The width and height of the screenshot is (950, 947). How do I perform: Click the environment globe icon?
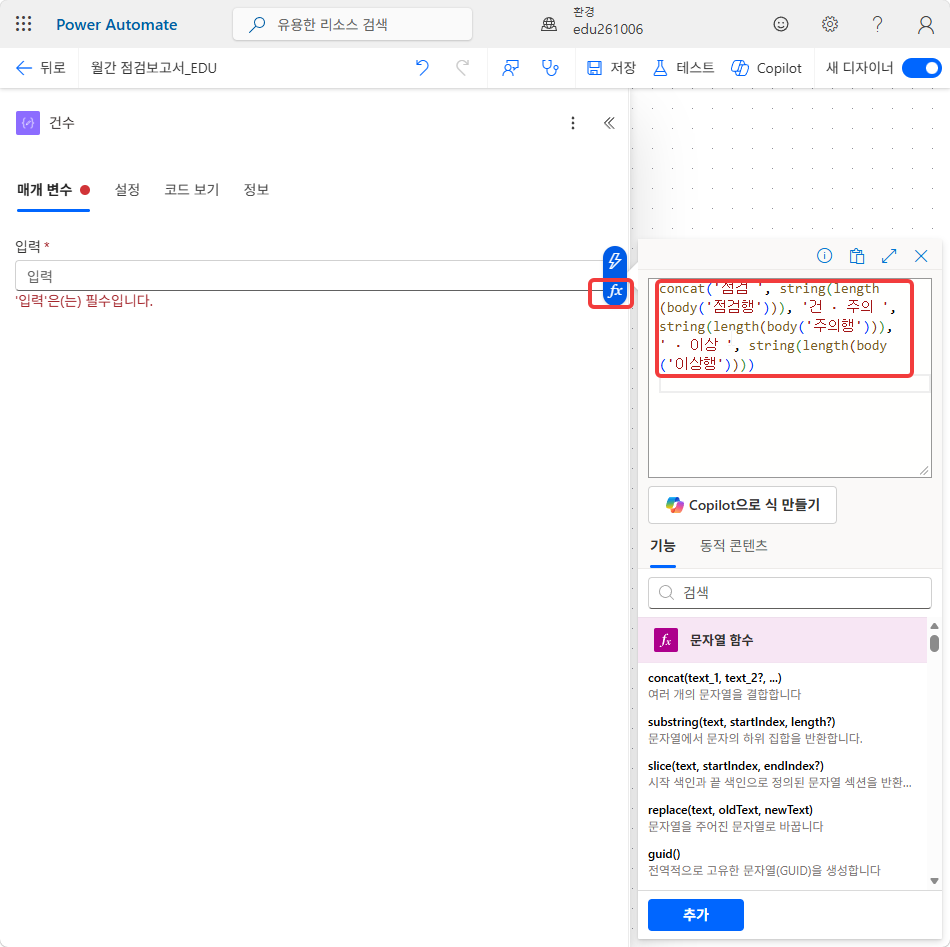click(x=549, y=24)
